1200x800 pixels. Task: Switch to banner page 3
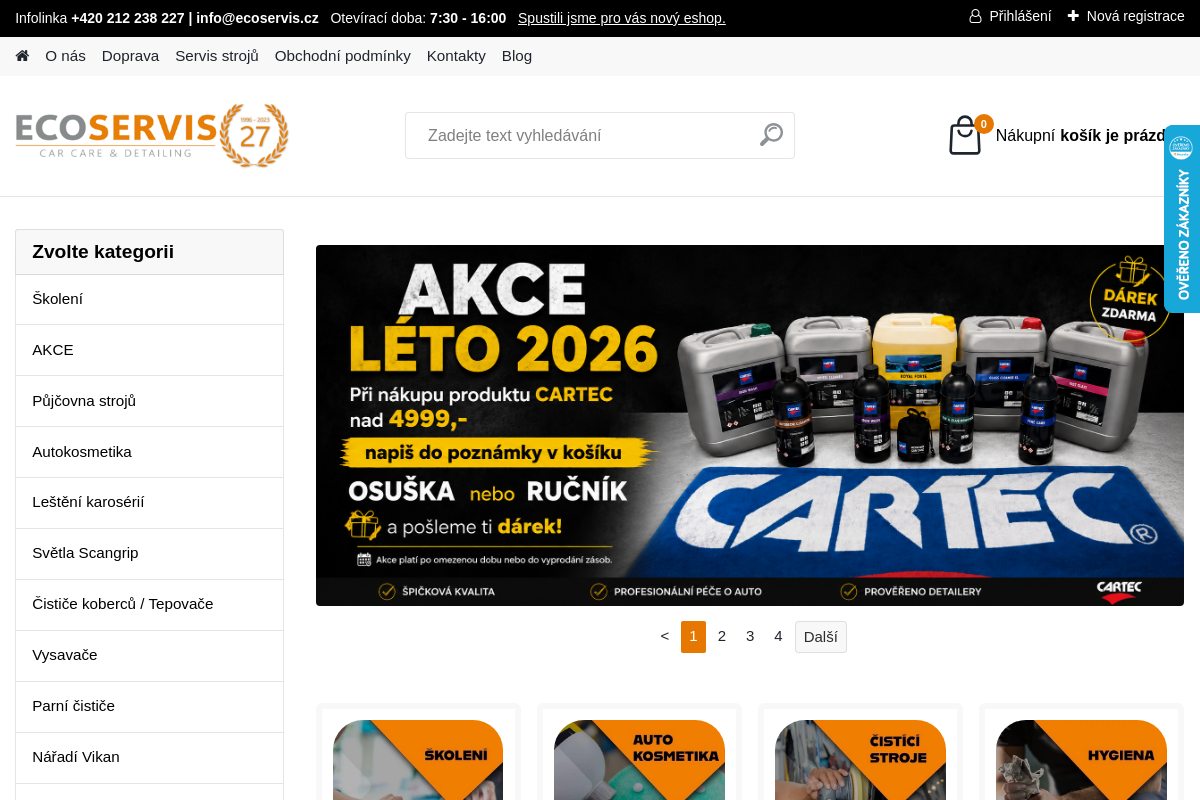point(750,636)
